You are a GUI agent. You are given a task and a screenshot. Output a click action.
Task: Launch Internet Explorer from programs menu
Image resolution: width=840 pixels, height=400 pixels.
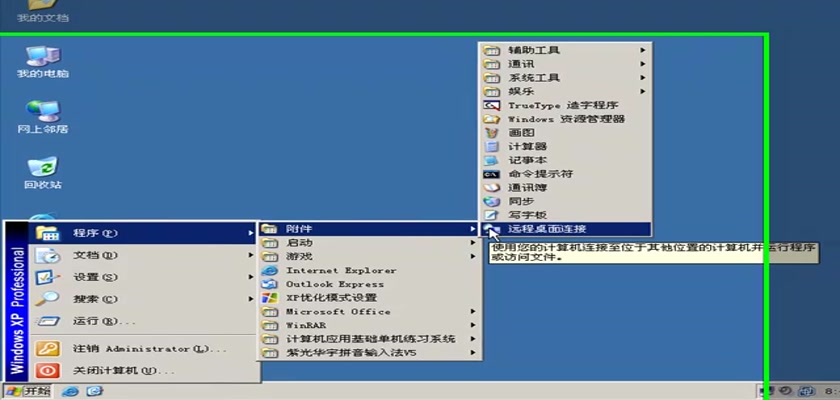(370, 270)
